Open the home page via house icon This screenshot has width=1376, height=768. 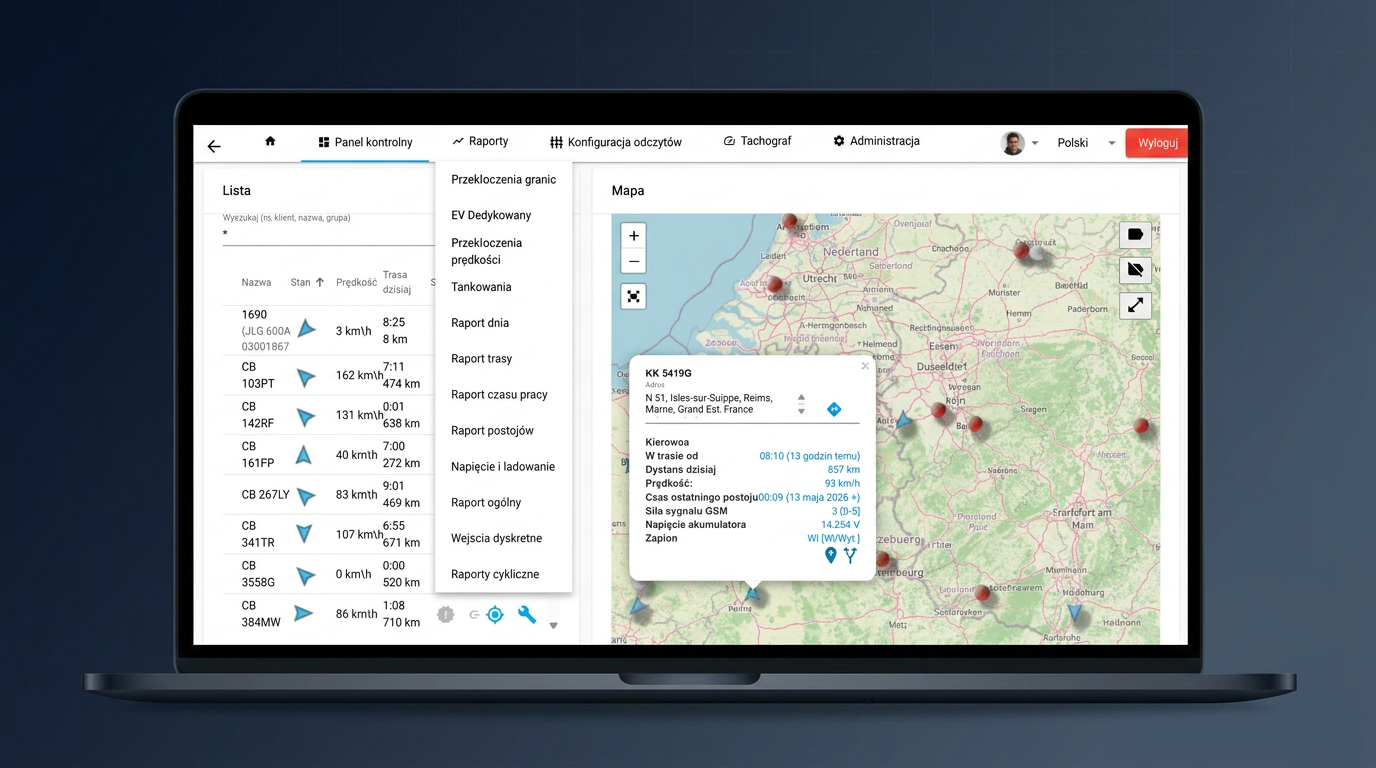[x=270, y=141]
